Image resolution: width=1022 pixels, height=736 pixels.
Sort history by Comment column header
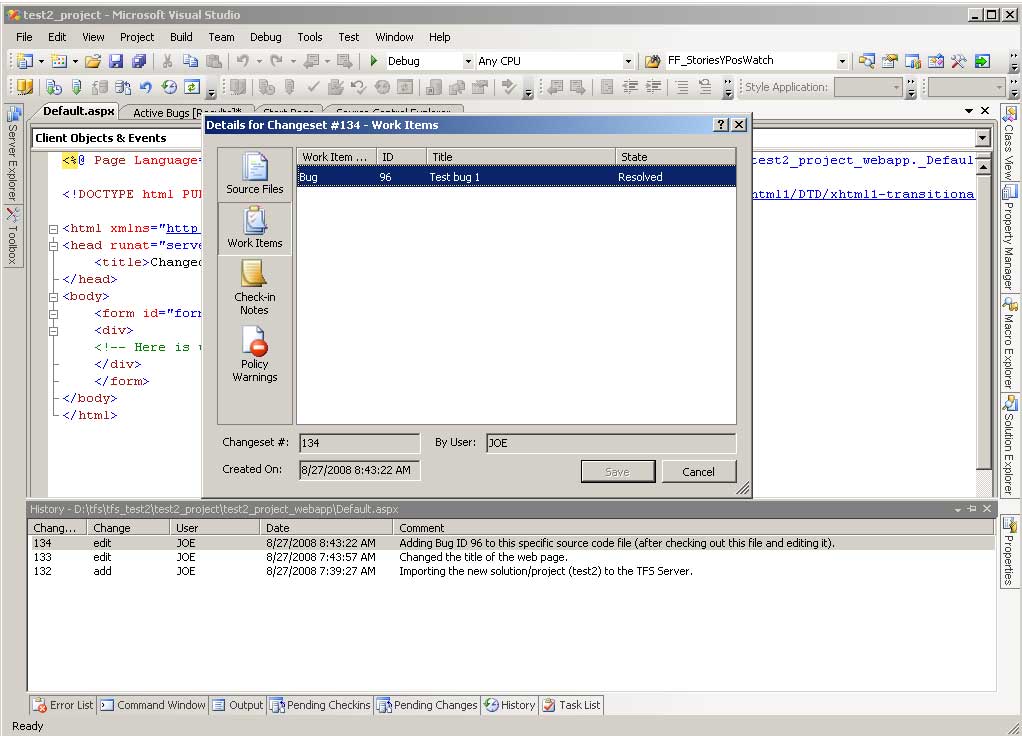coord(694,527)
